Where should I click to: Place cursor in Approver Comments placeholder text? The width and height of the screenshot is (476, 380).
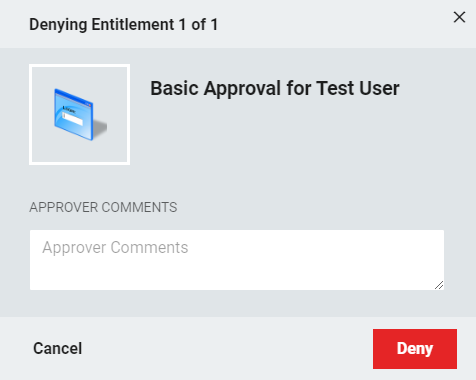point(115,248)
